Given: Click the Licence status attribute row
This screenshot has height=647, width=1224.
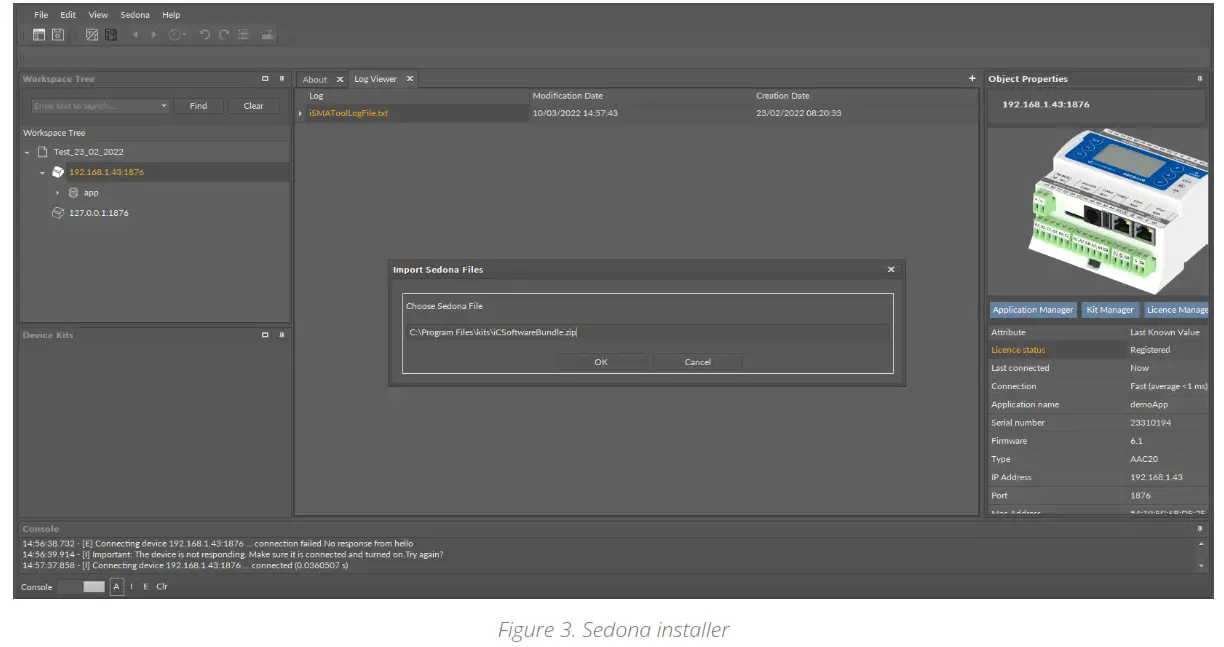Looking at the screenshot, I should click(1098, 350).
